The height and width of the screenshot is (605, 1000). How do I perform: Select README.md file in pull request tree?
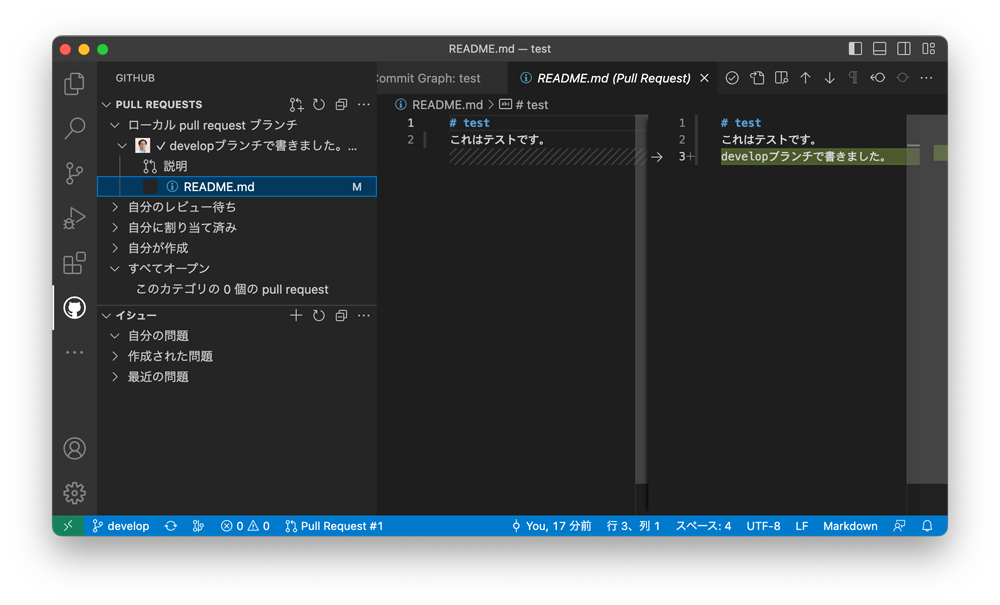pyautogui.click(x=237, y=187)
